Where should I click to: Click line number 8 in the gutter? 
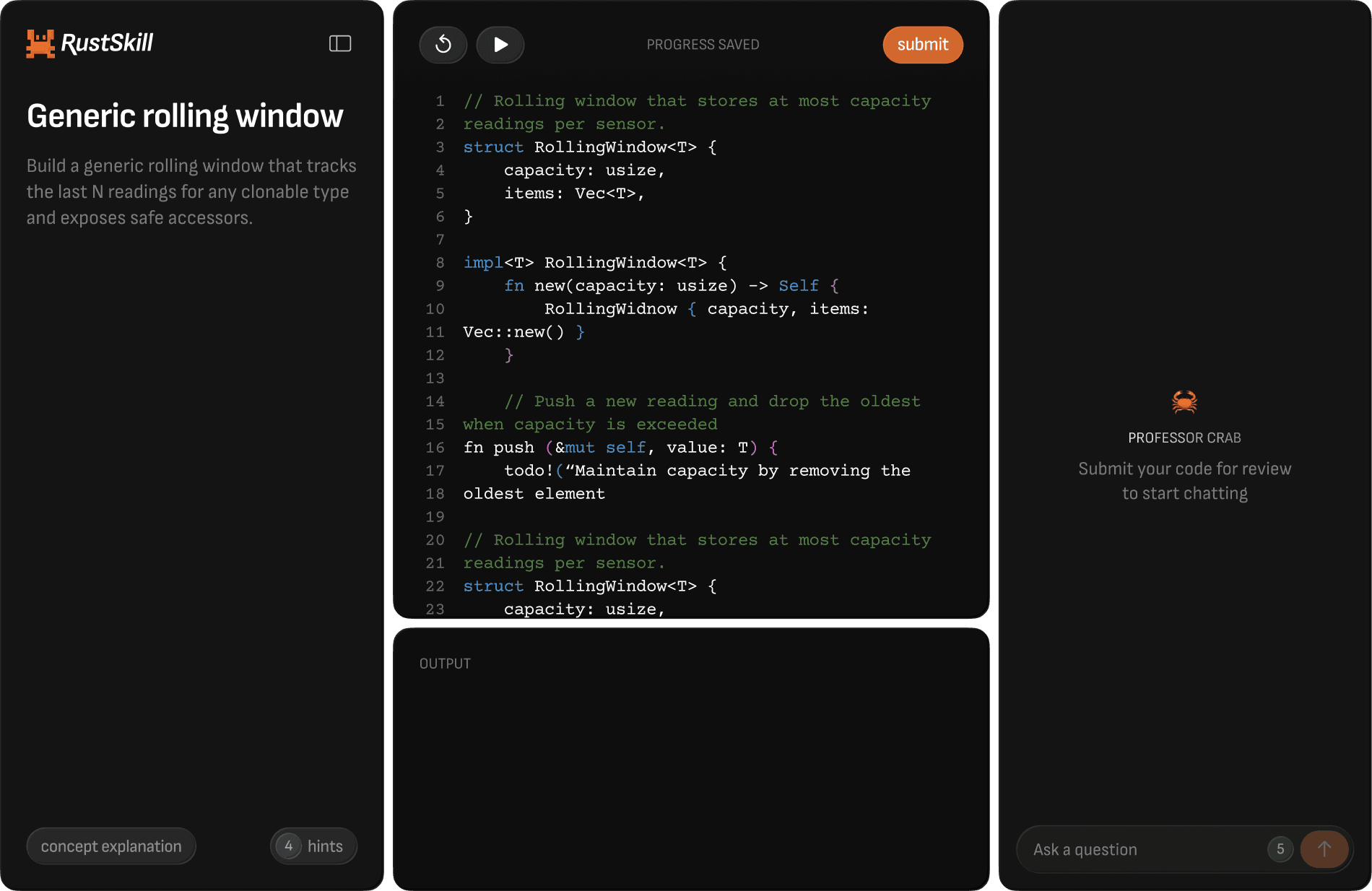tap(440, 263)
